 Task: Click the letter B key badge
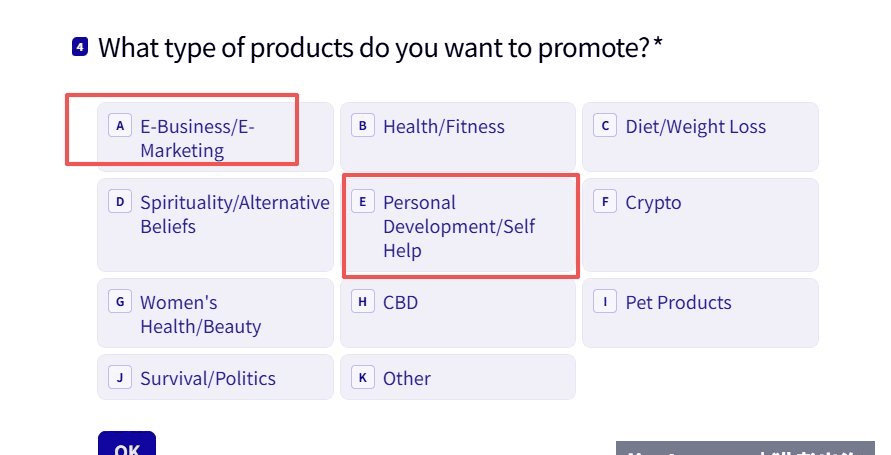363,126
